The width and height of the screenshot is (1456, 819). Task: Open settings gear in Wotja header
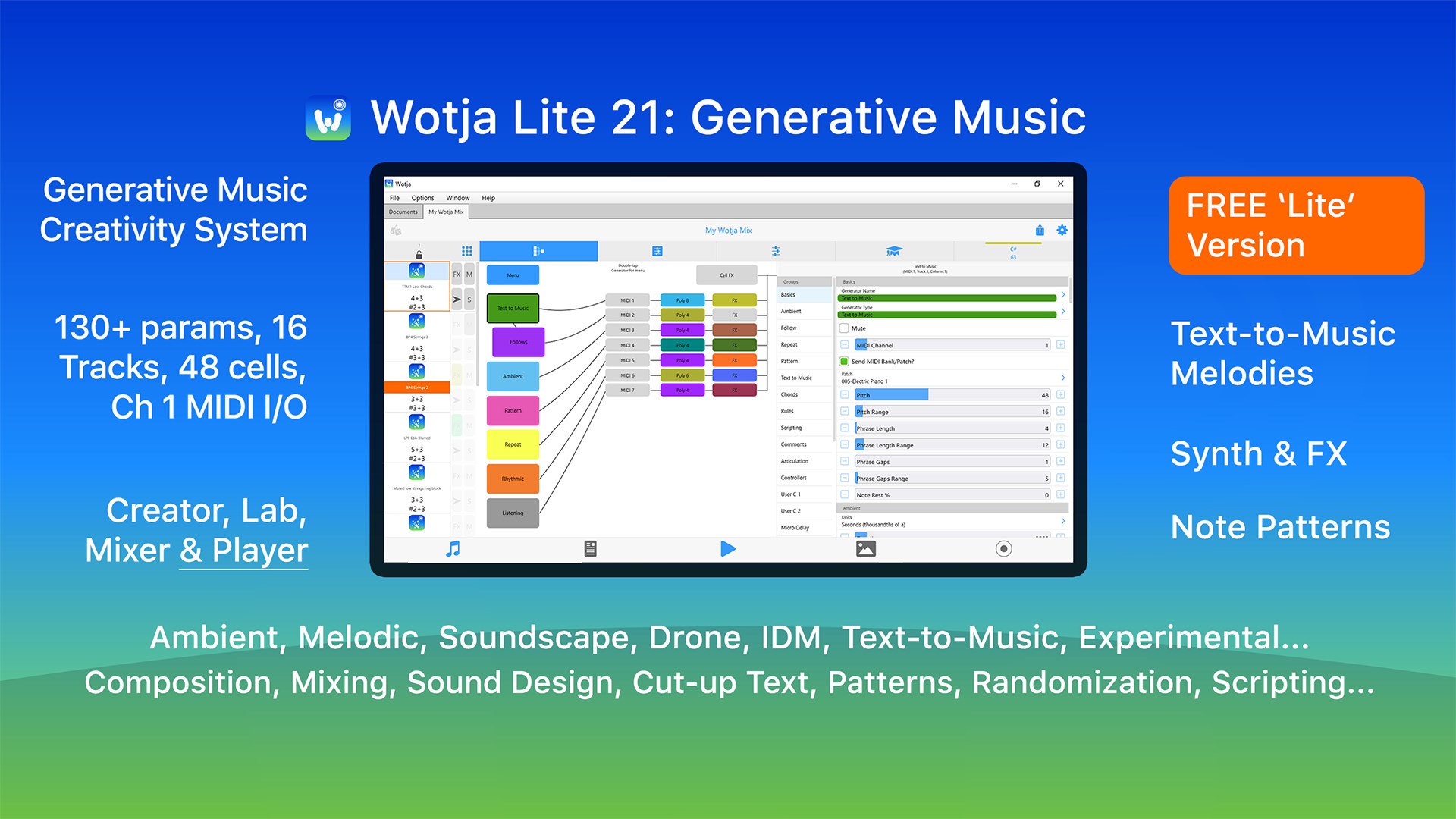pos(1062,231)
